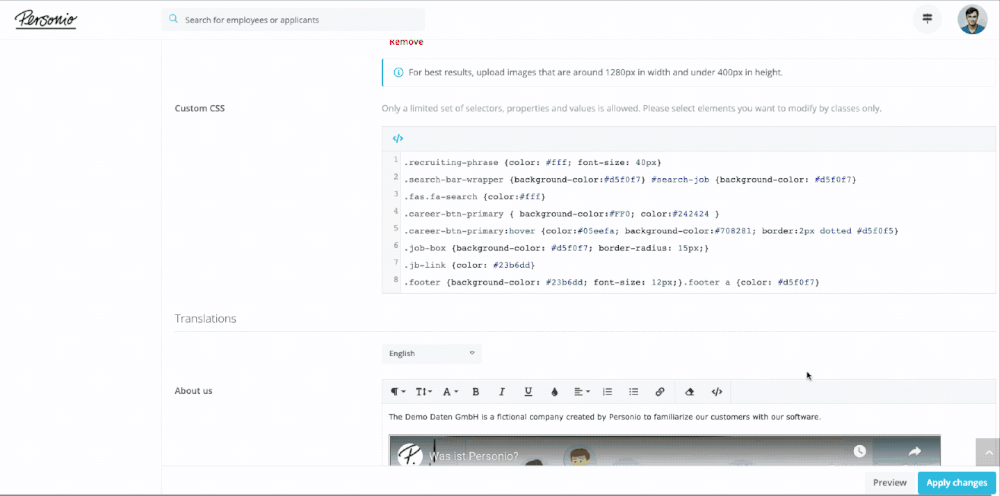The width and height of the screenshot is (1000, 496).
Task: Click the underline formatting icon
Action: click(528, 392)
